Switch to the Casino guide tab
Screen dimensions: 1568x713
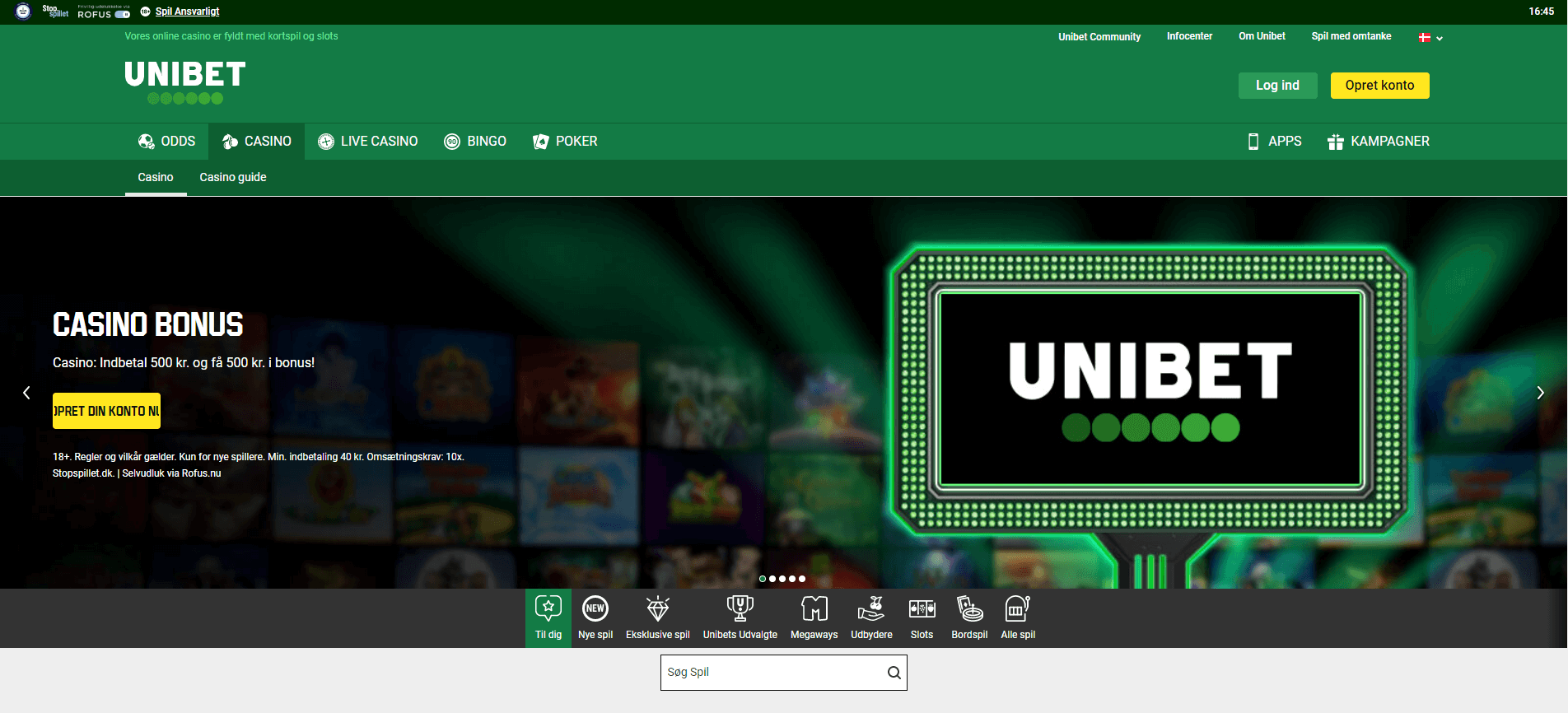[x=232, y=177]
